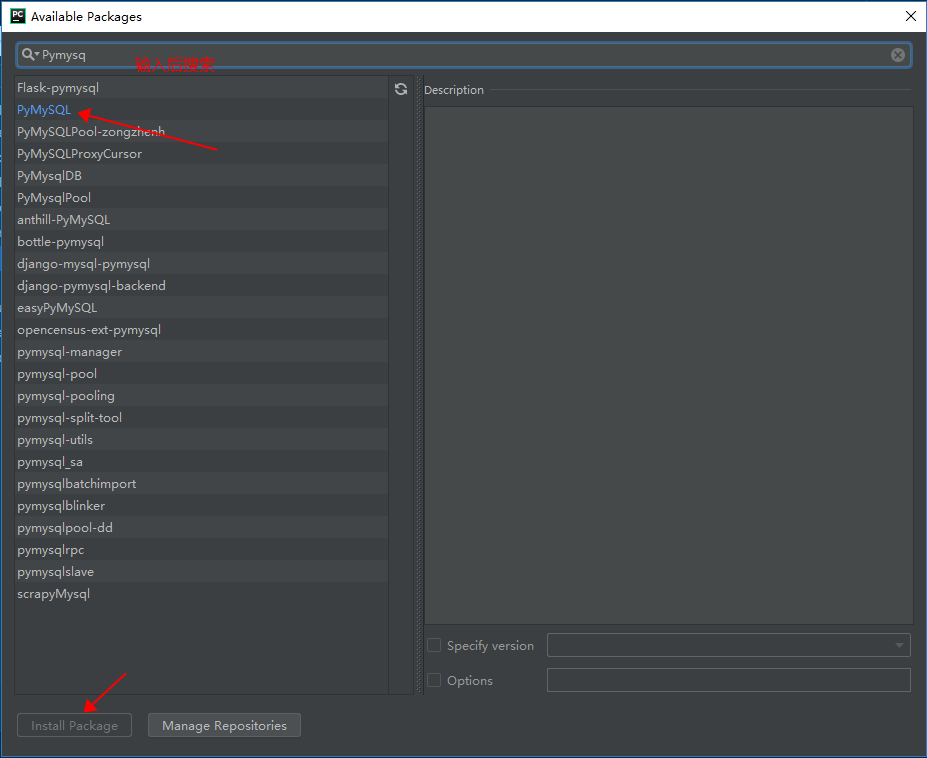This screenshot has height=758, width=927.
Task: Select the pymysqlblinker package
Action: click(202, 506)
